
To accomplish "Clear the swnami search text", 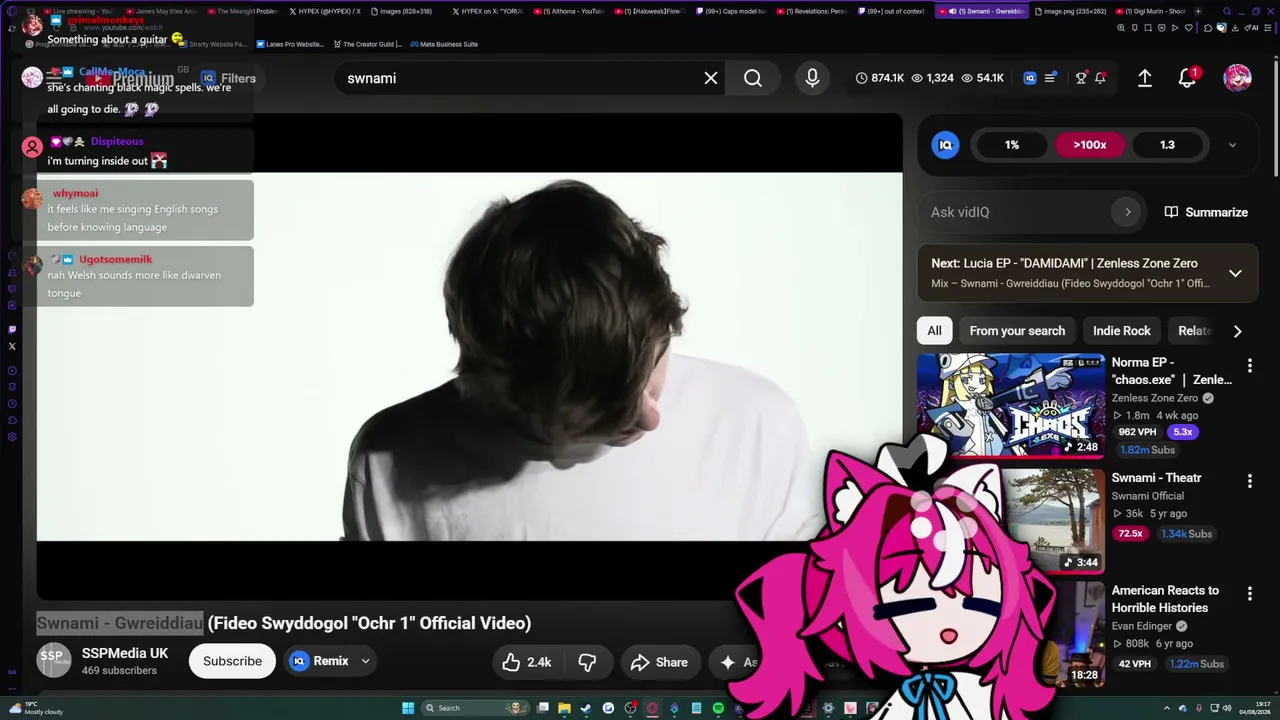I will [x=711, y=78].
